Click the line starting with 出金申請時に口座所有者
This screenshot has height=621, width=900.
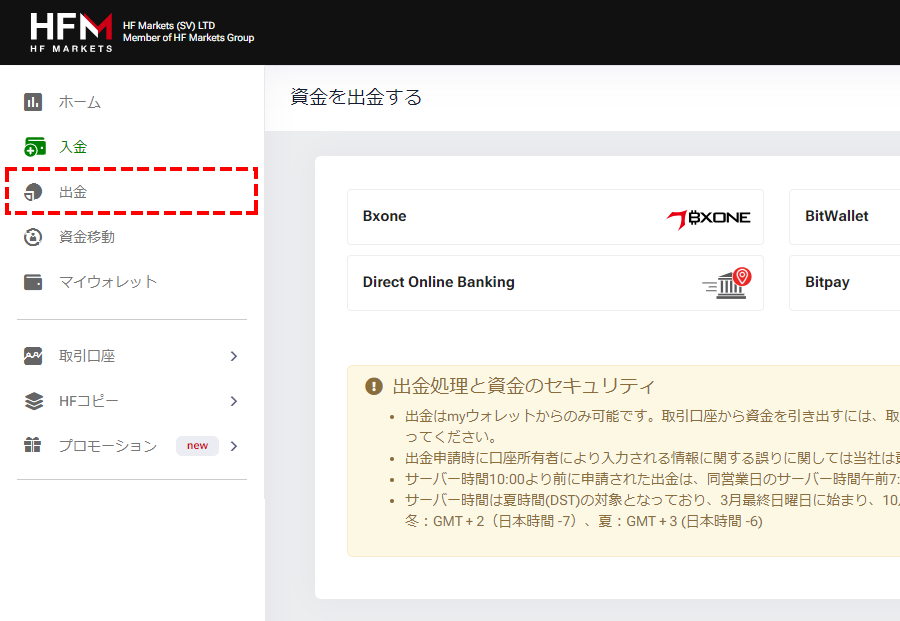pyautogui.click(x=652, y=458)
